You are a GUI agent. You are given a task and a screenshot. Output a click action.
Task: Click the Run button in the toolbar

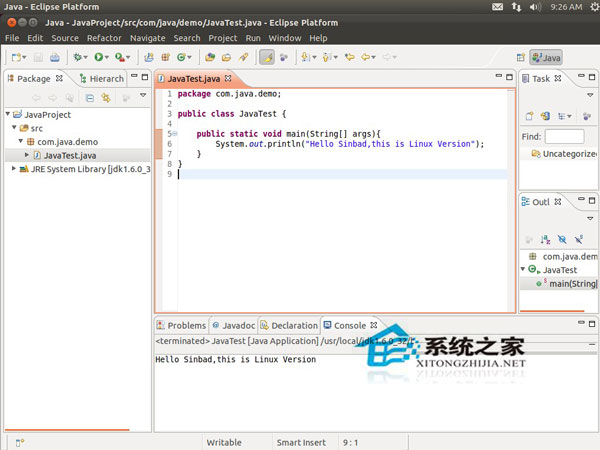[x=99, y=57]
